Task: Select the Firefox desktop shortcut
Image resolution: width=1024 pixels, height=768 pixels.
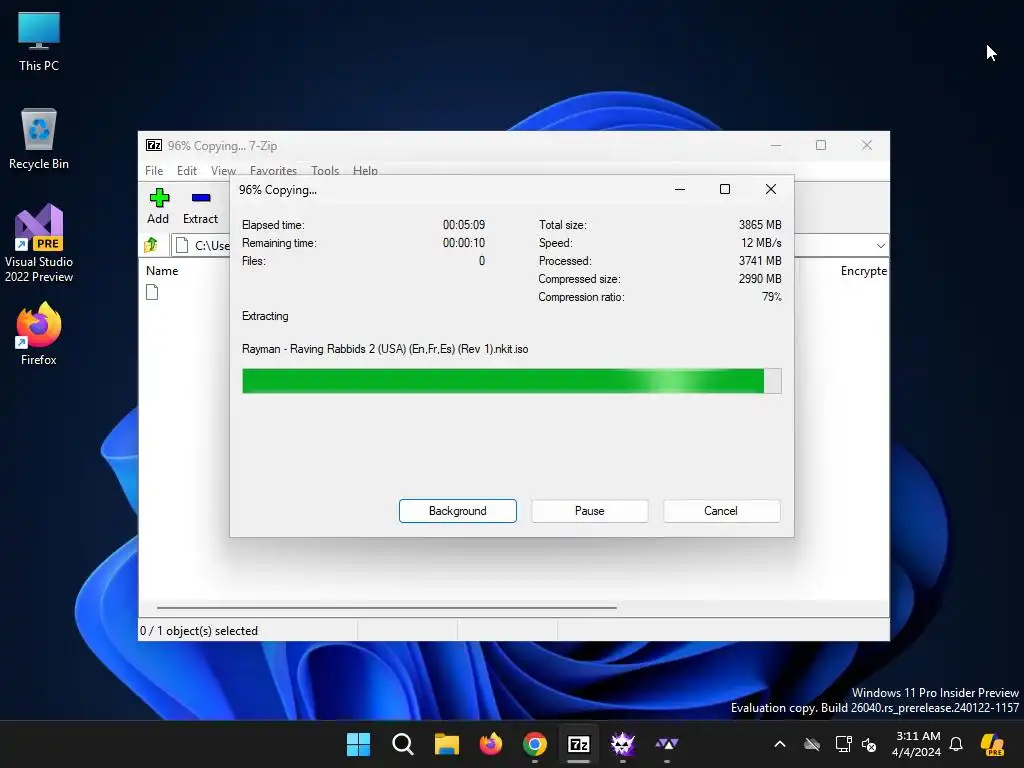Action: (x=39, y=333)
